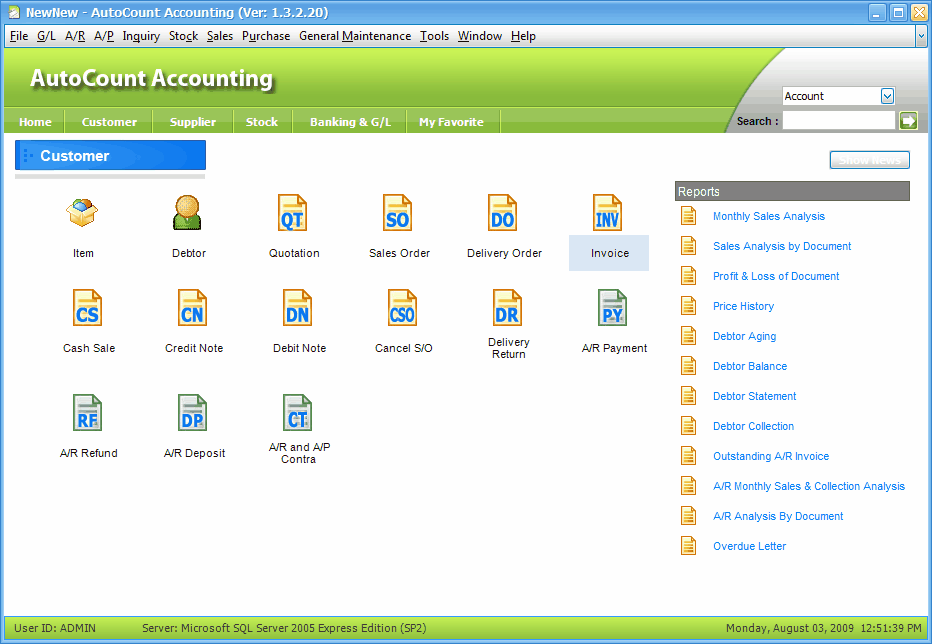Viewport: 932px width, 644px height.
Task: Open Outstanding A/R Invoice report link
Action: click(771, 456)
